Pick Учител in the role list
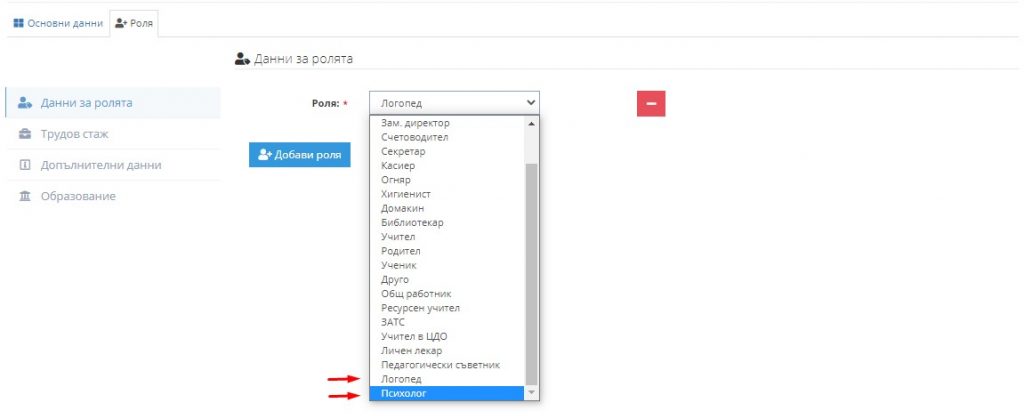1024x419 pixels. (398, 237)
